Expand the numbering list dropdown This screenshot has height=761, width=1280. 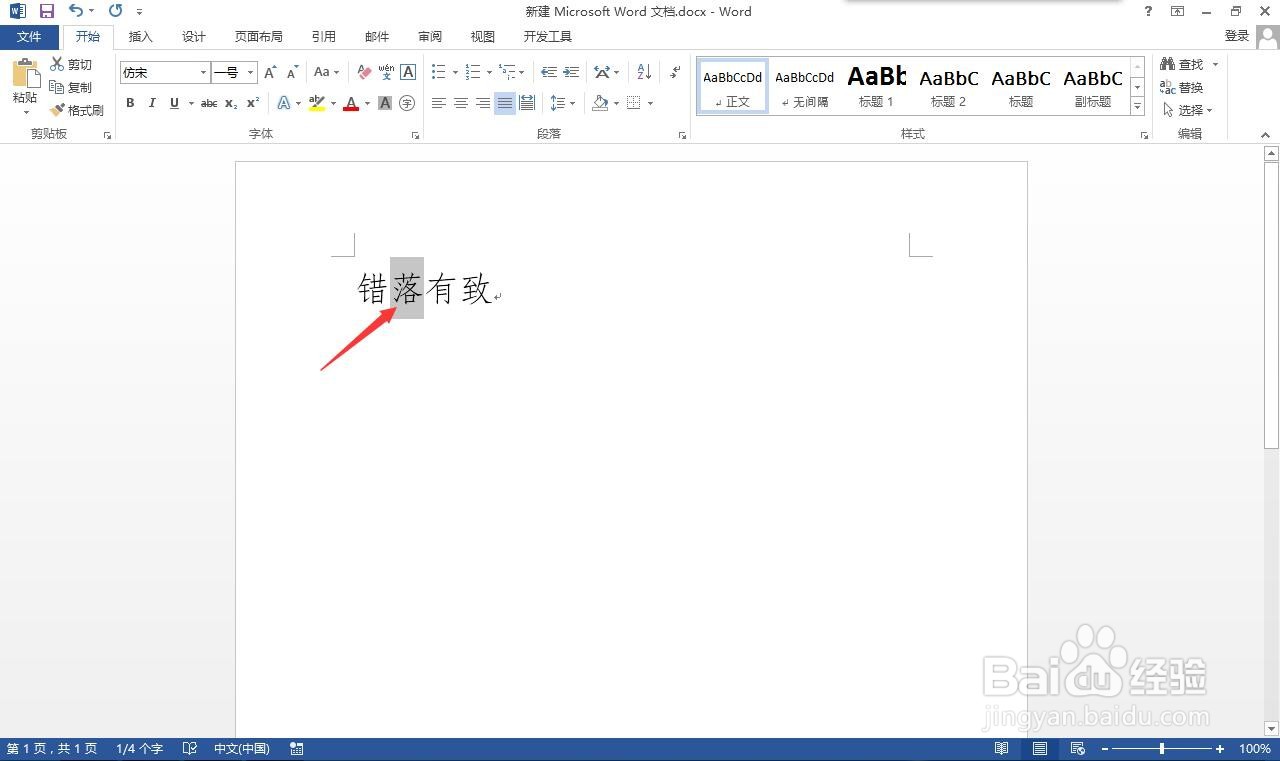click(x=489, y=72)
